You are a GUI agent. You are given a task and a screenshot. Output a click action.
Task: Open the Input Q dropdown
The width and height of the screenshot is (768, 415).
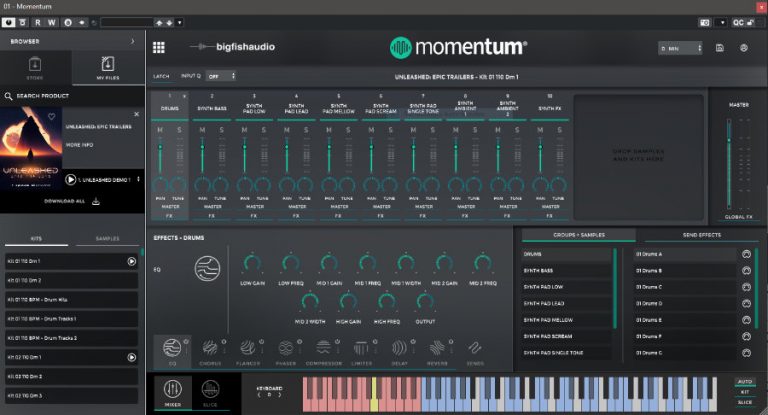pos(219,76)
